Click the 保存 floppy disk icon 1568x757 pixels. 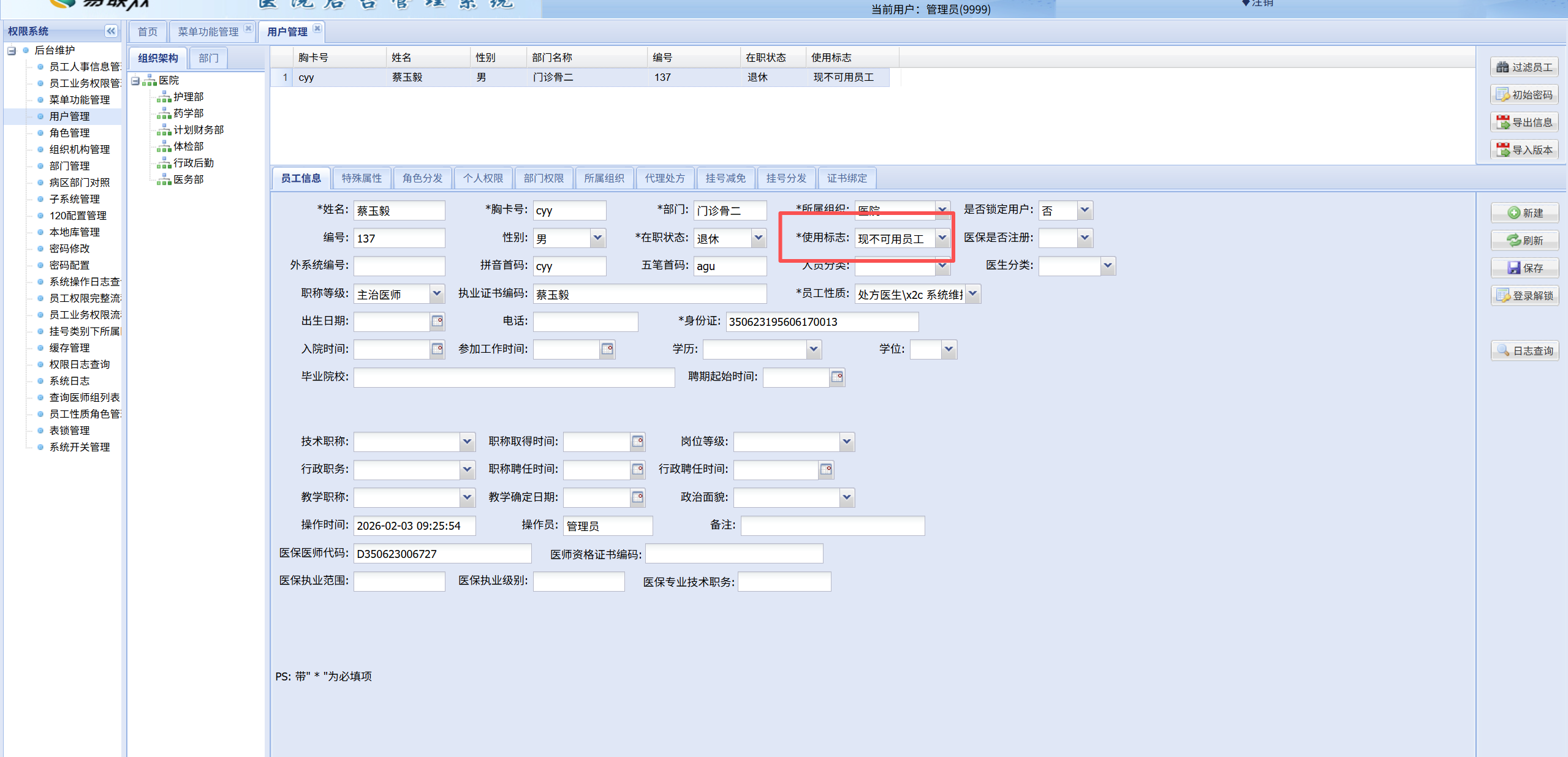1513,268
